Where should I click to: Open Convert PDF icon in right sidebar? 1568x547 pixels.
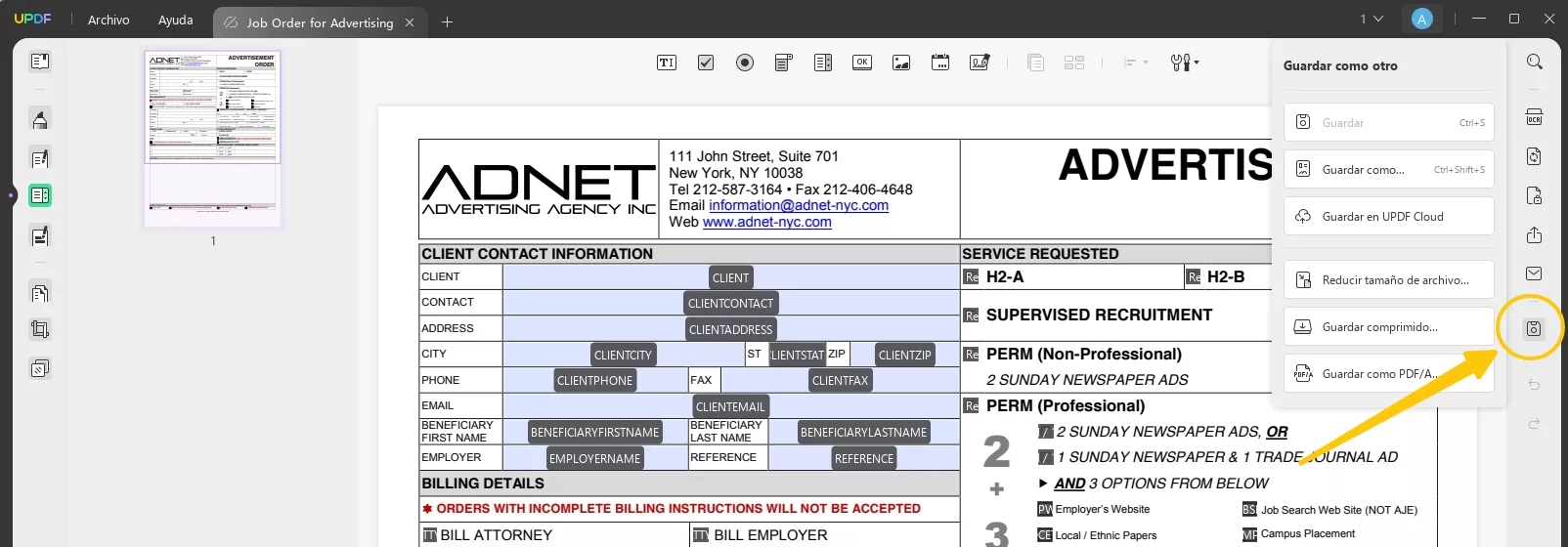tap(1535, 156)
